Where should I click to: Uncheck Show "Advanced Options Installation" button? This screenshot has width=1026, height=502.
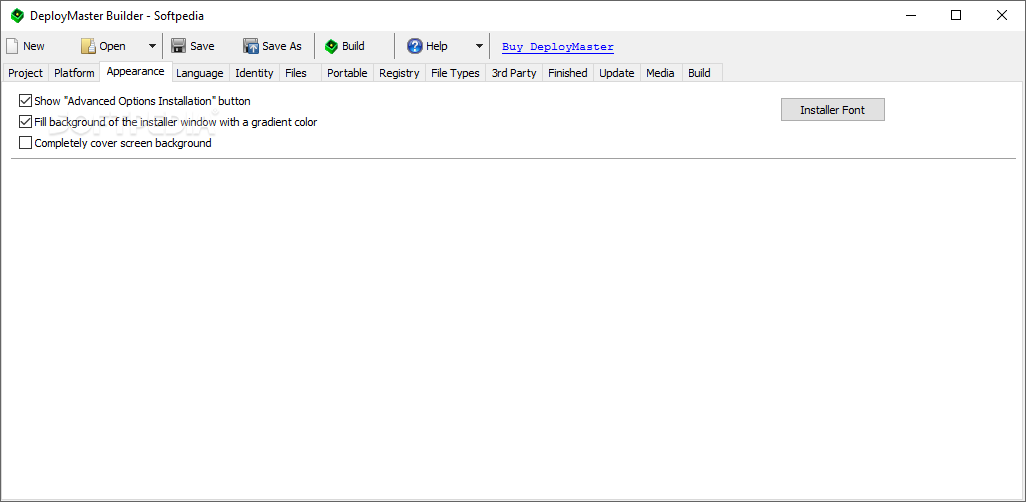click(26, 101)
